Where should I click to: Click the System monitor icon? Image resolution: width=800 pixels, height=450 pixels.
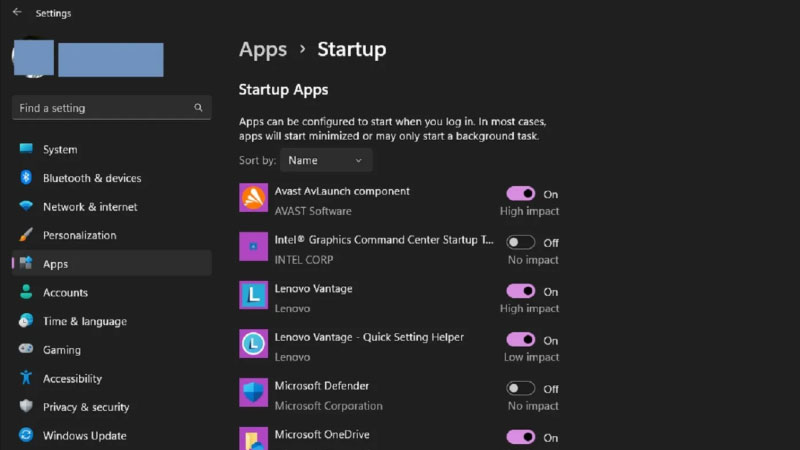point(26,148)
